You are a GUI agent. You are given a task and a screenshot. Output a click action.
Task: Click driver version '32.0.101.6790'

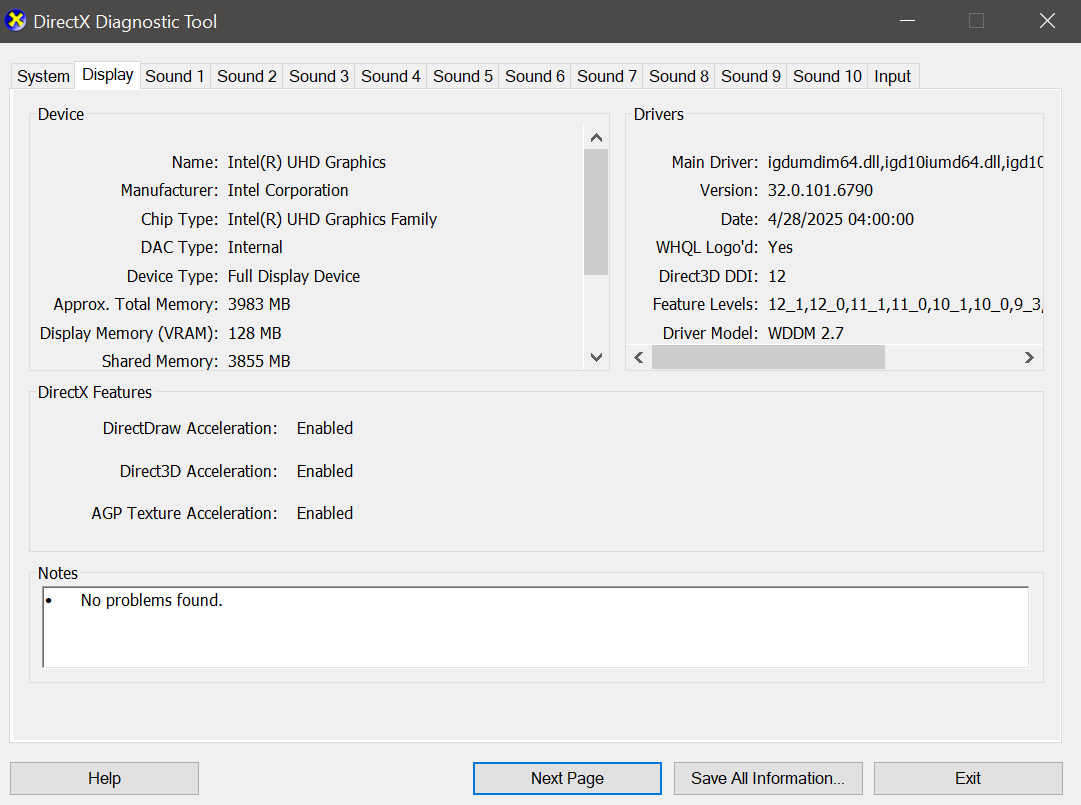[820, 190]
